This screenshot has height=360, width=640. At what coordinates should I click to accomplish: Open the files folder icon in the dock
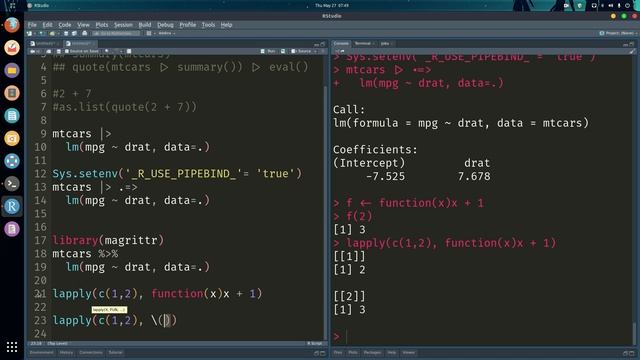pyautogui.click(x=12, y=70)
